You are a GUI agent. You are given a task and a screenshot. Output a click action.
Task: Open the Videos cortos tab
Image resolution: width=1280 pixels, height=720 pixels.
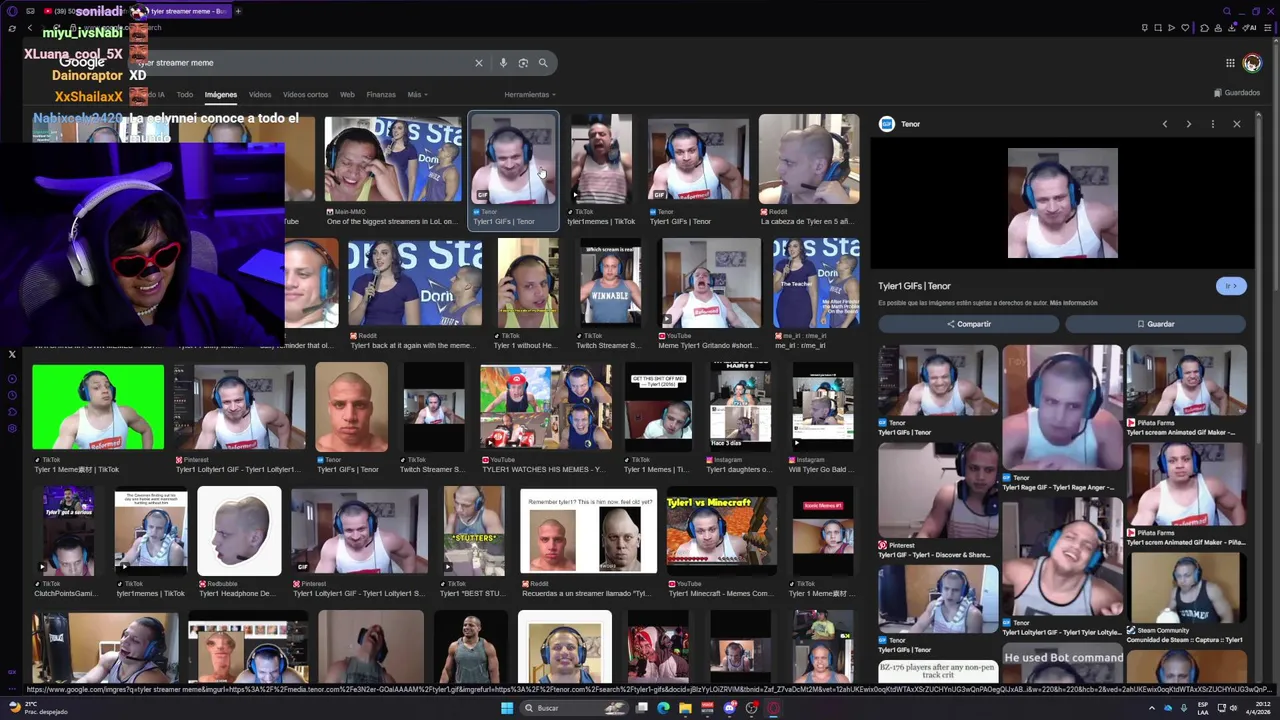tap(305, 95)
